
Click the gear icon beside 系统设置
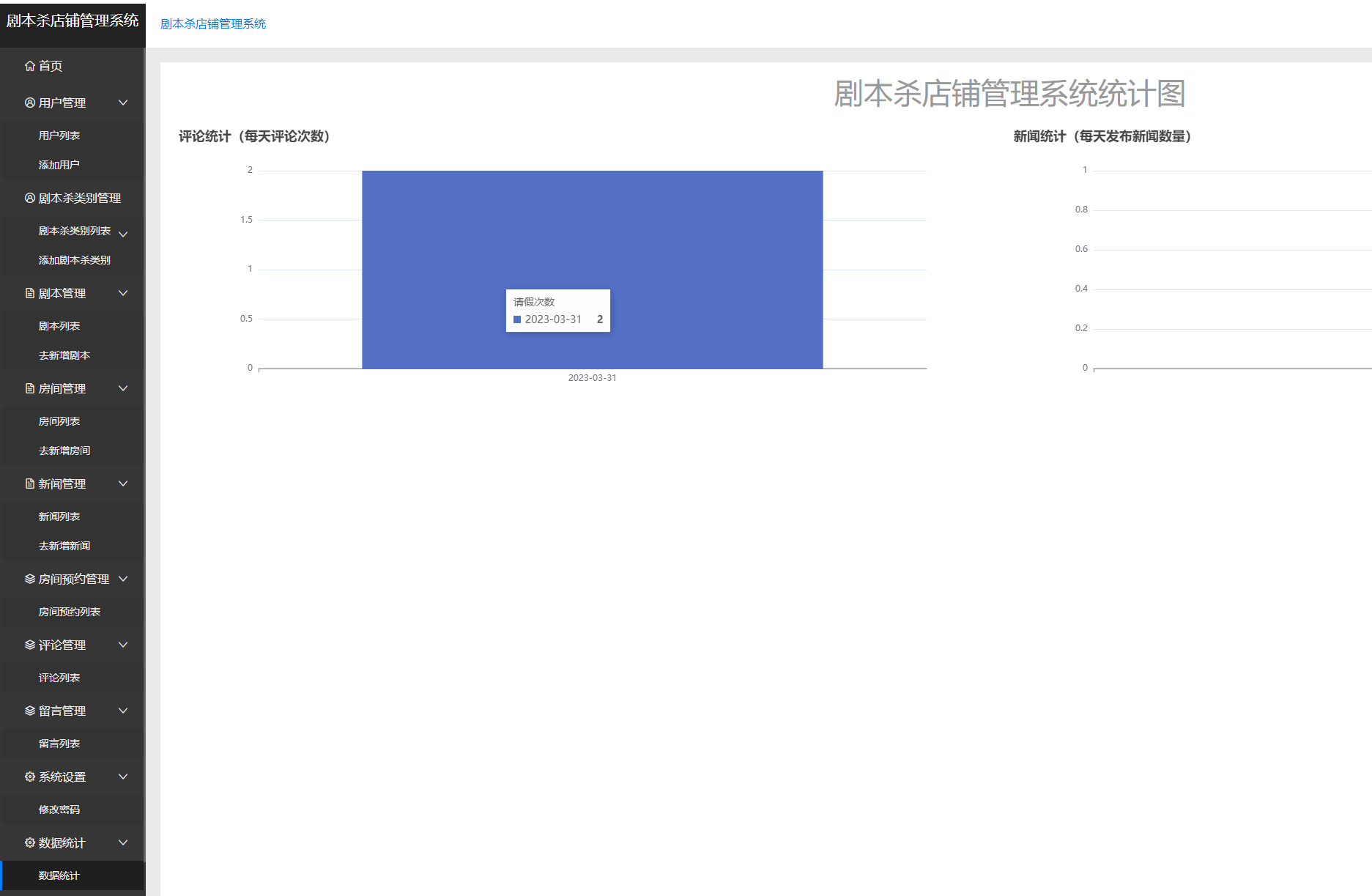29,777
